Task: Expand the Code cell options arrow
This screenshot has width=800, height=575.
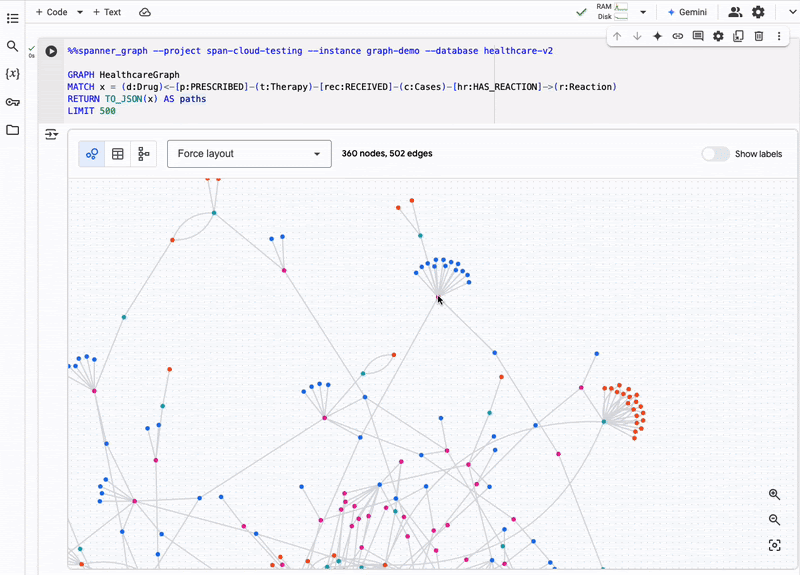Action: [80, 12]
